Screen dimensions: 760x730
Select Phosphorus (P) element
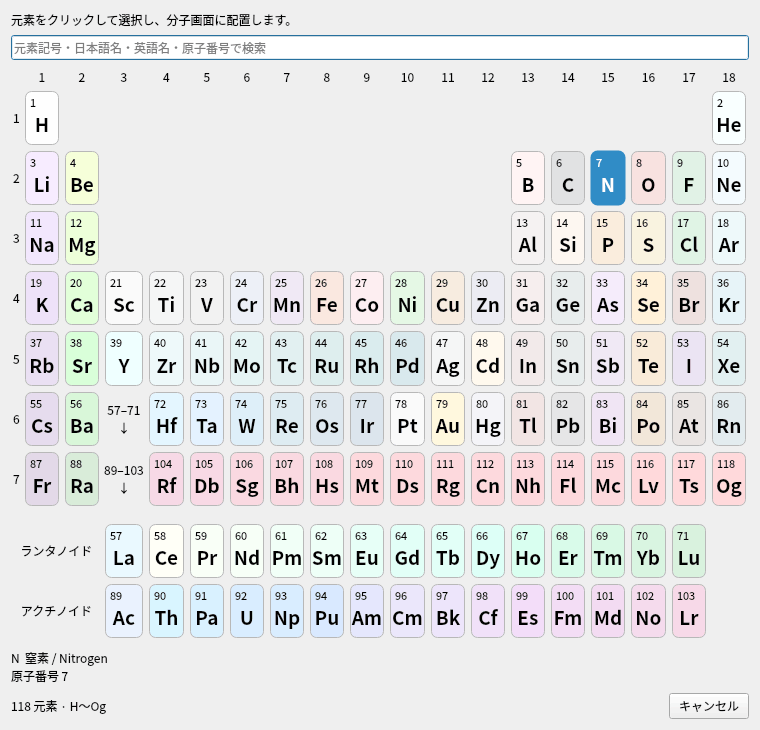click(x=608, y=238)
